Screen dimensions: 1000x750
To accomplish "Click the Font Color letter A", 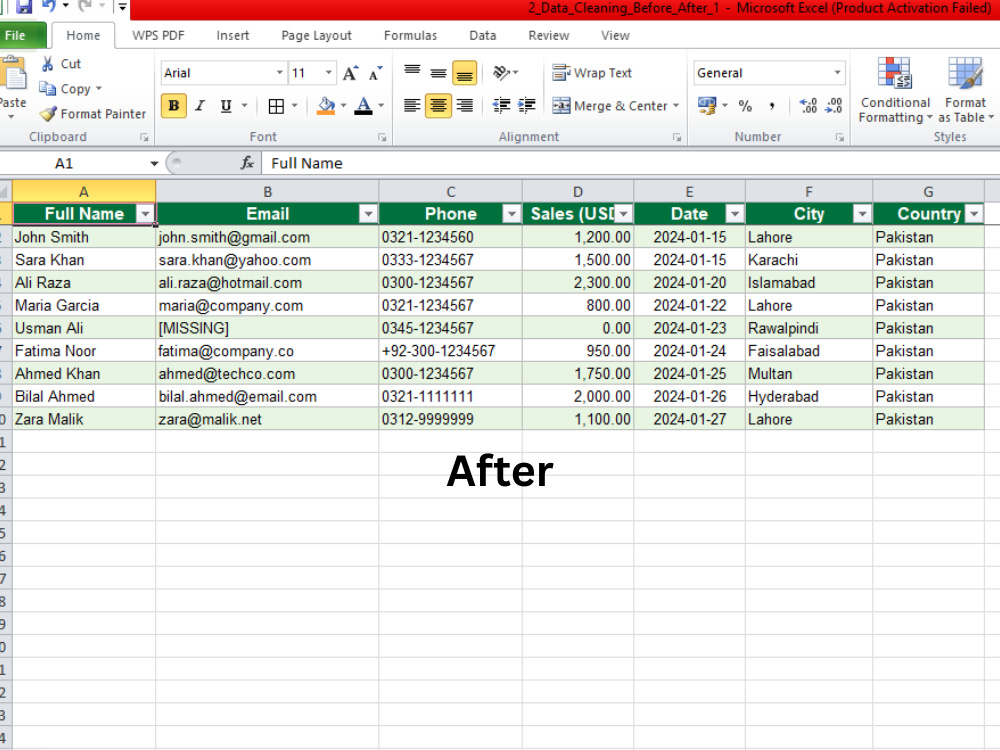I will 363,106.
